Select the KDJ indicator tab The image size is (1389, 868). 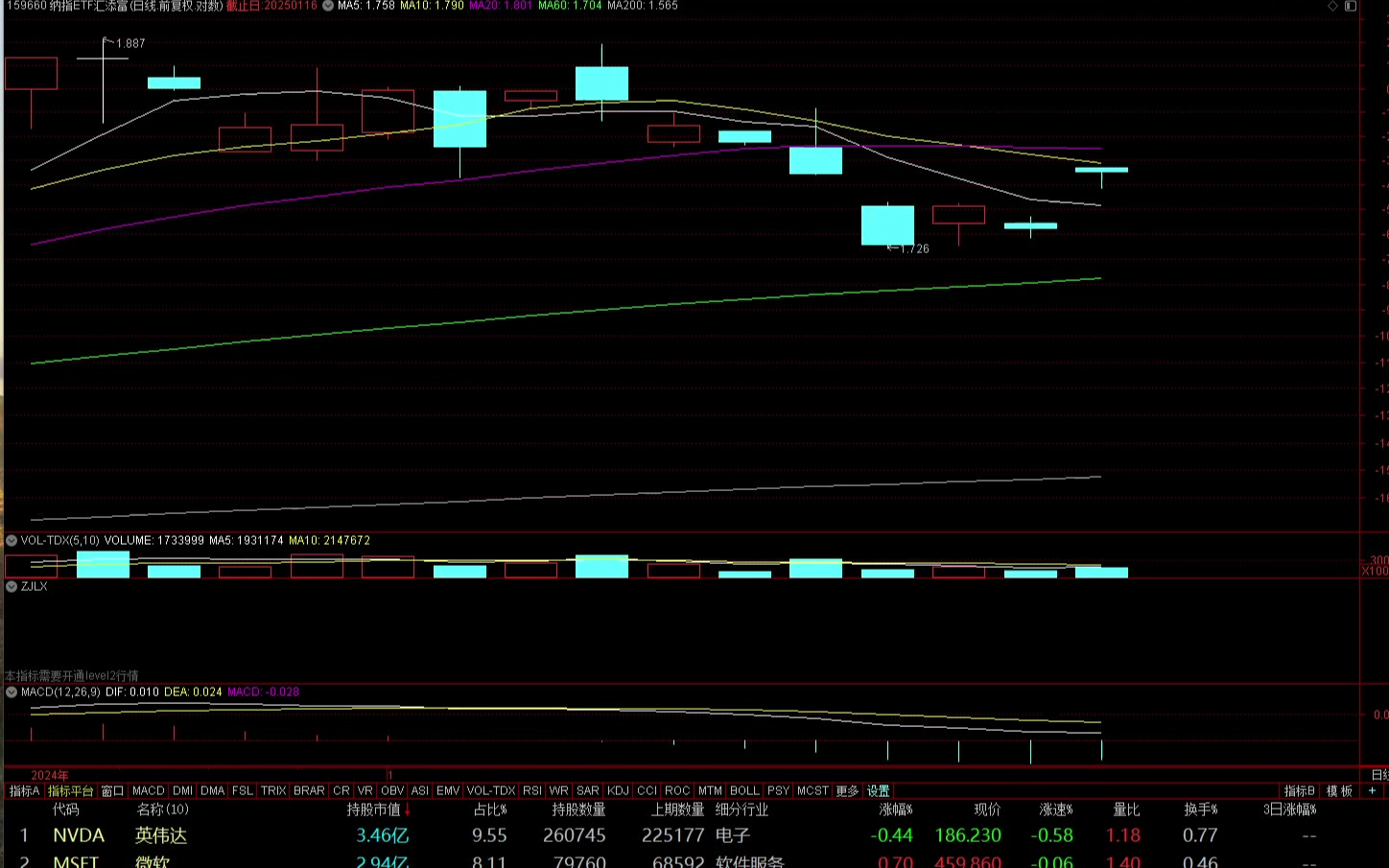click(618, 791)
